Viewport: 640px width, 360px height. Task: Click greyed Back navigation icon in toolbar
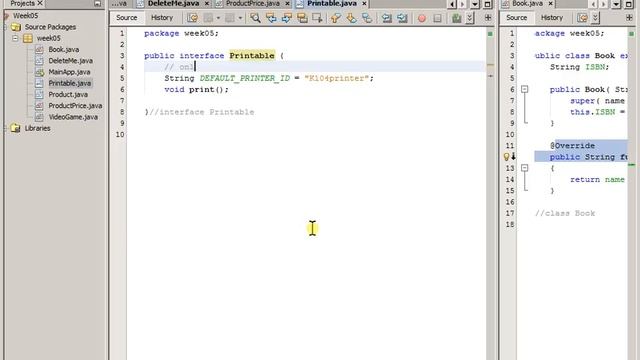coord(208,18)
